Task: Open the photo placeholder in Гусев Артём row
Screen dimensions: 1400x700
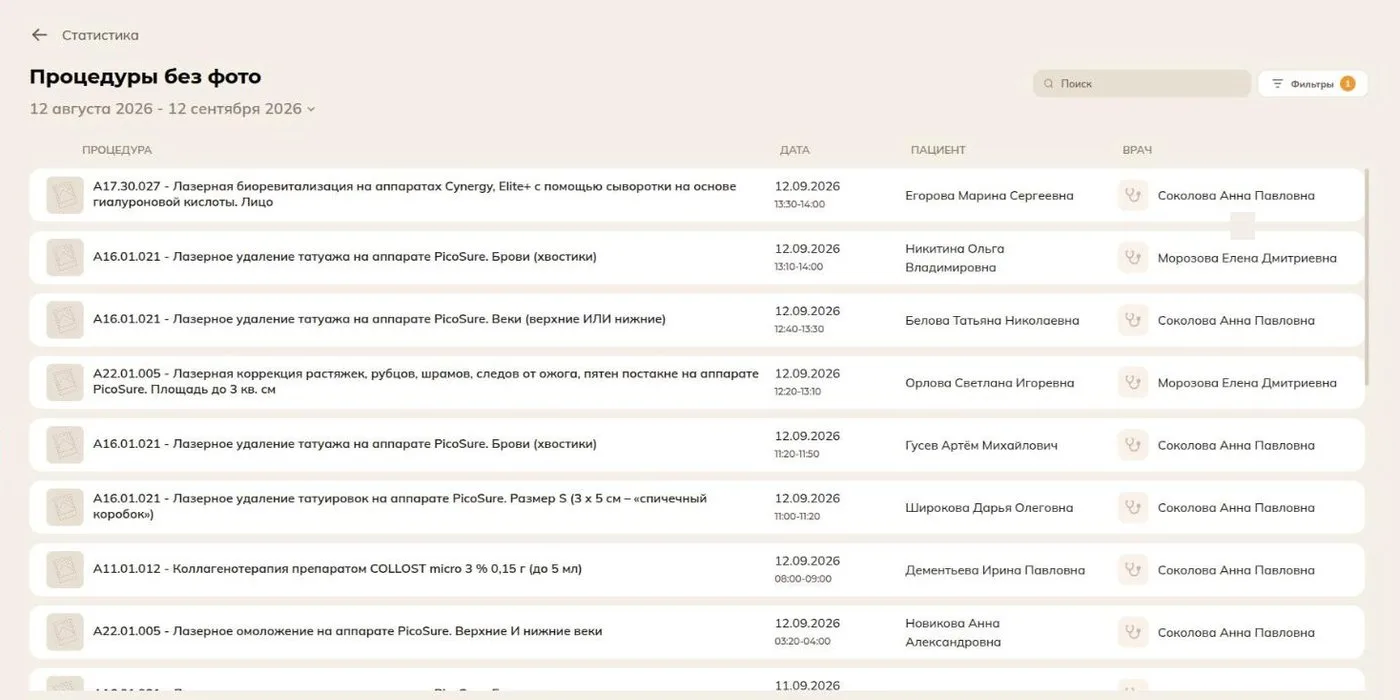Action: 65,445
